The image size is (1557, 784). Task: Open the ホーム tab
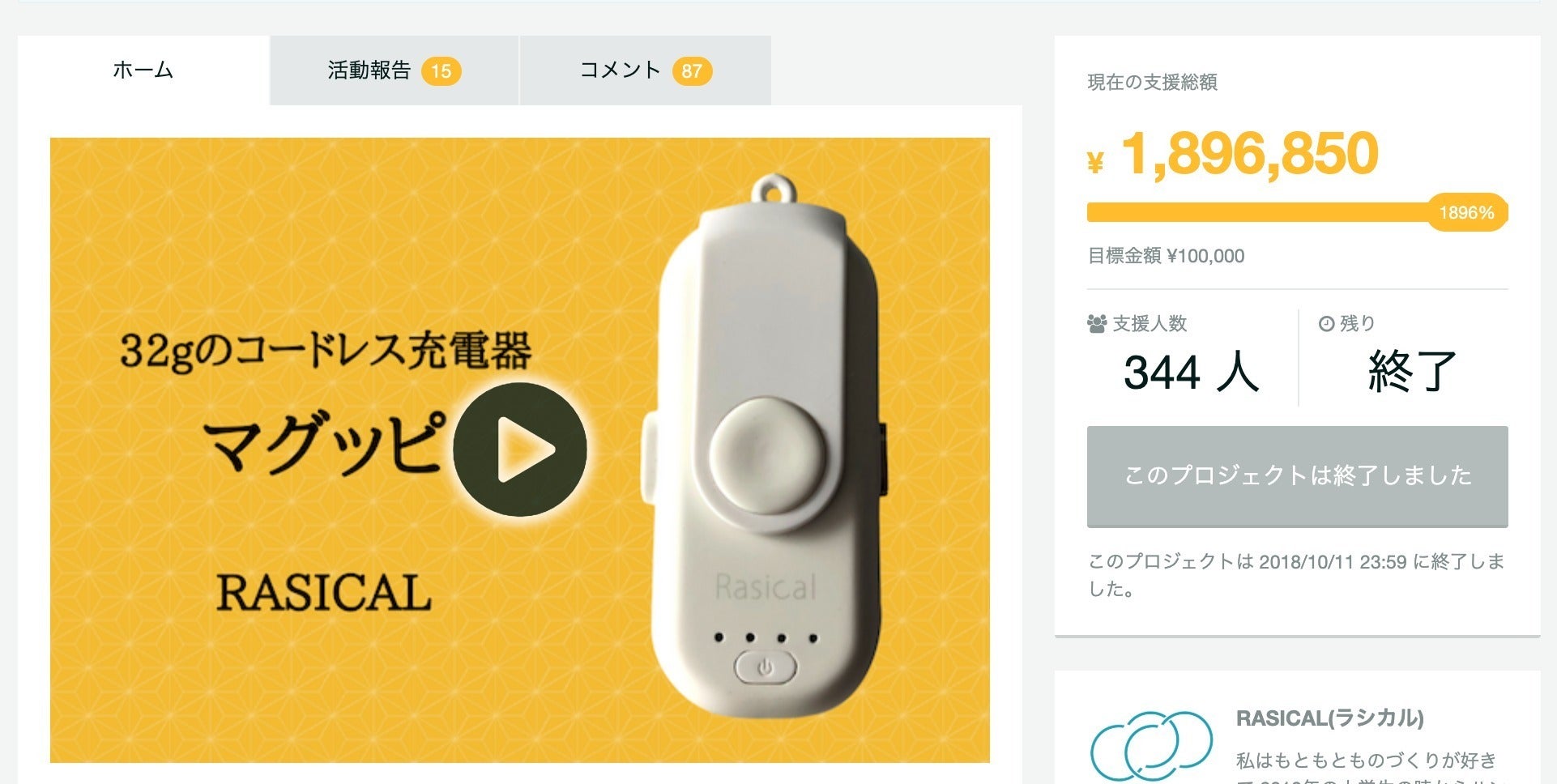pos(143,70)
